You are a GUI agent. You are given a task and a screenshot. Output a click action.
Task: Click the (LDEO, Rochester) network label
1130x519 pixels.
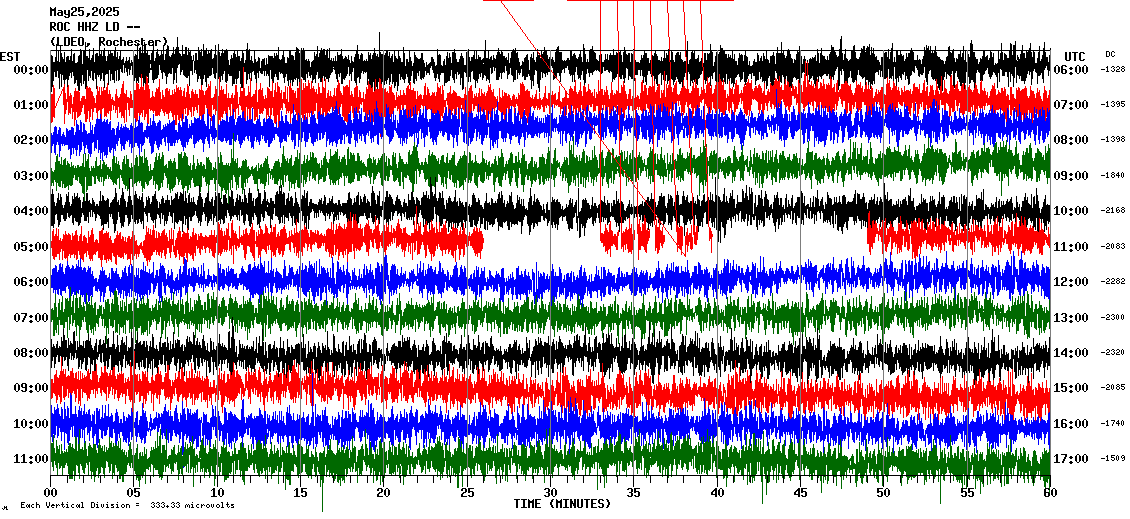click(x=109, y=41)
